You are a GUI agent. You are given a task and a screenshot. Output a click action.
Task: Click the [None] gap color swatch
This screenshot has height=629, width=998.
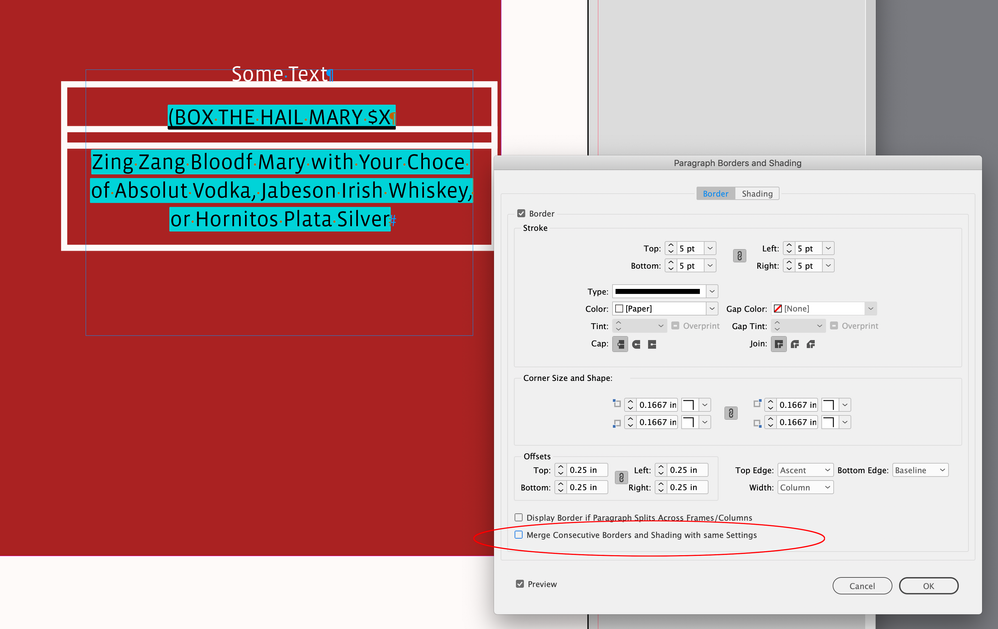pos(778,309)
